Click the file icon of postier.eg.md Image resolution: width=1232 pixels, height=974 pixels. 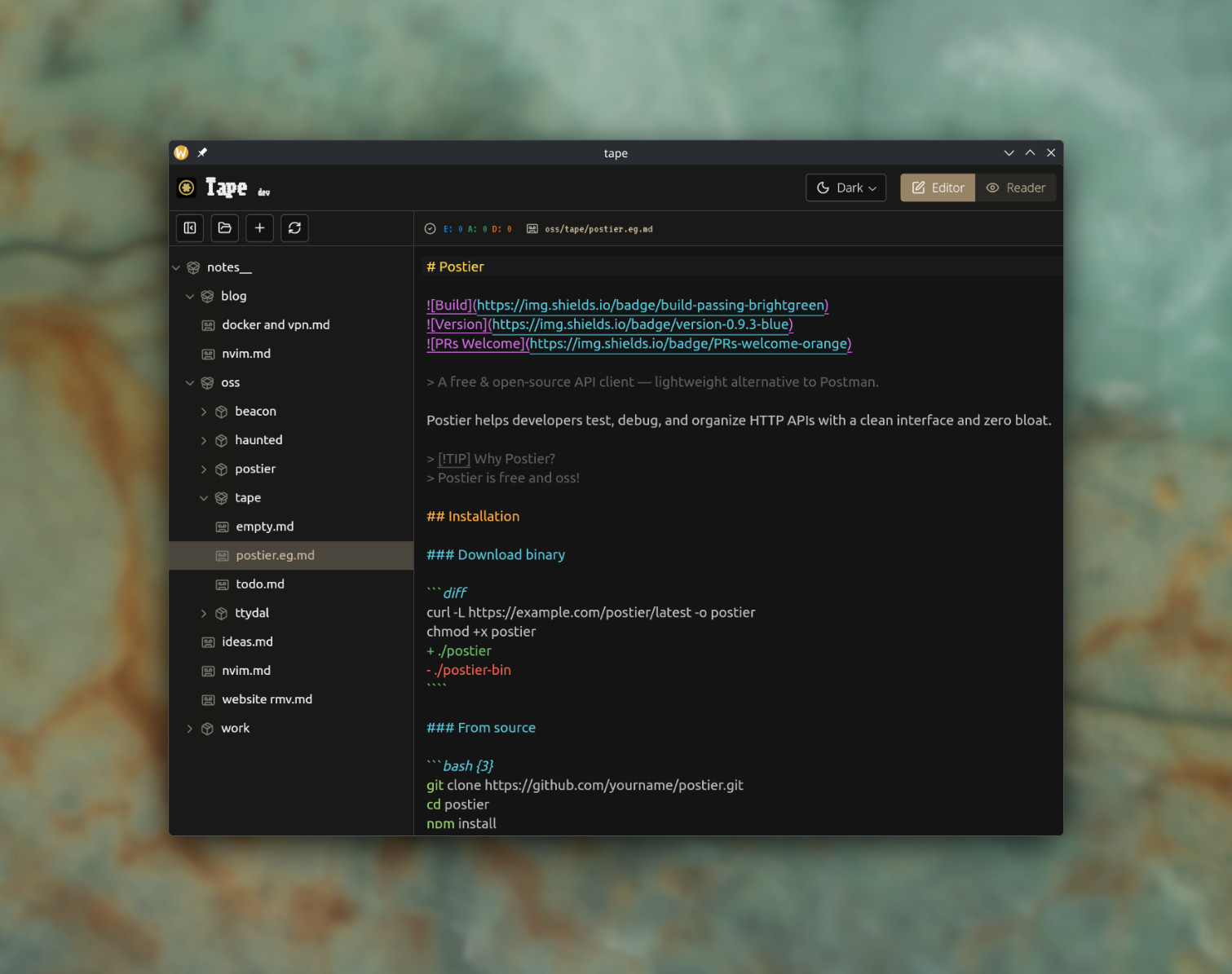[x=222, y=556]
